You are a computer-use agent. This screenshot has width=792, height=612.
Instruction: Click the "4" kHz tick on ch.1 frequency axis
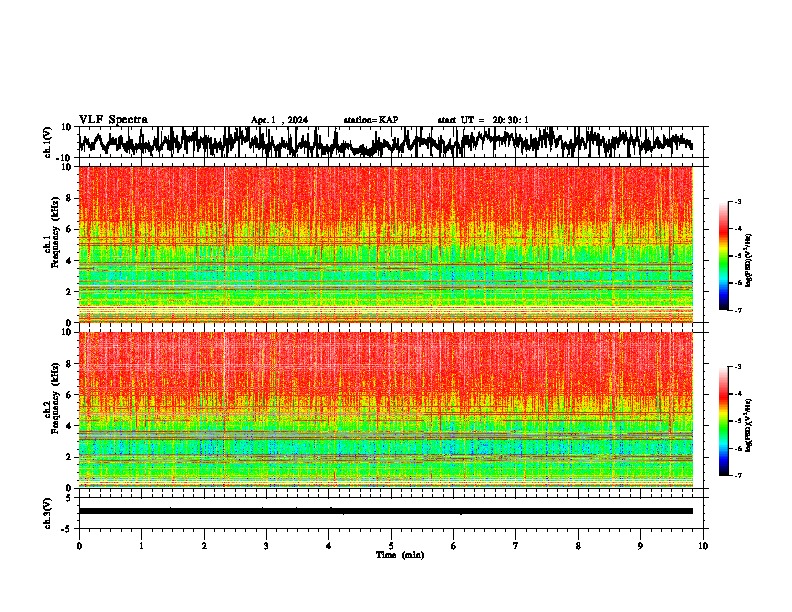pyautogui.click(x=69, y=261)
